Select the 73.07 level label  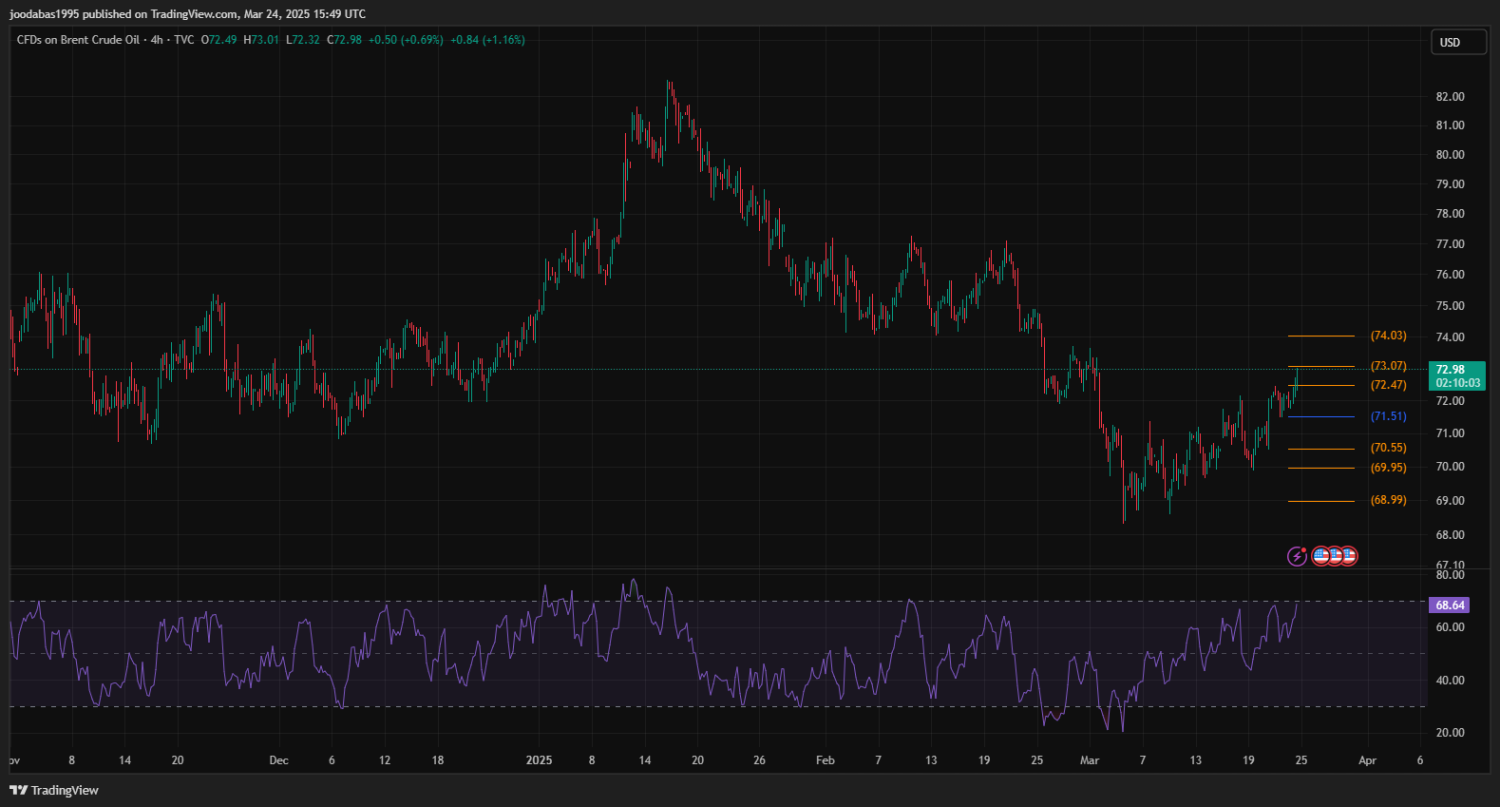(1388, 366)
